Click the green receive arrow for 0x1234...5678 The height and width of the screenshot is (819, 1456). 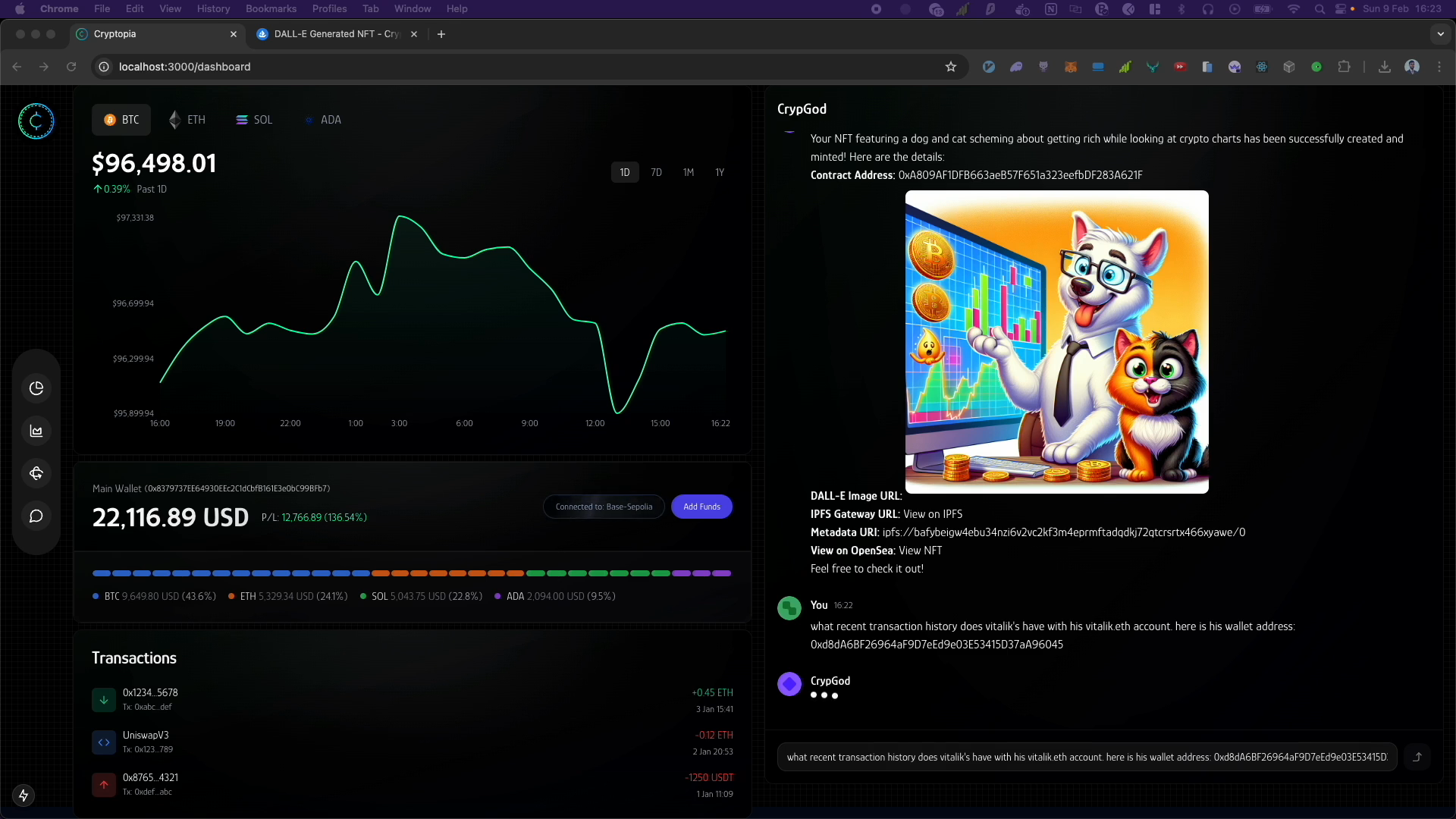[x=104, y=700]
